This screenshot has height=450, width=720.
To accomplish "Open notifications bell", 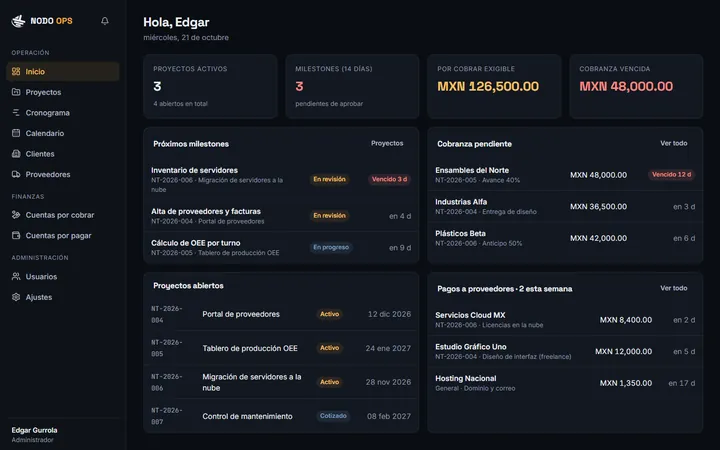I will [105, 21].
